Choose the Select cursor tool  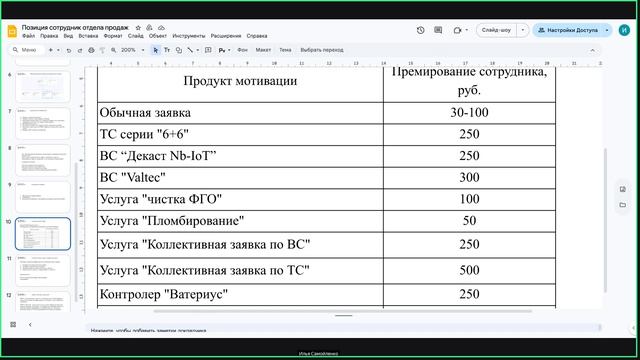pyautogui.click(x=156, y=50)
